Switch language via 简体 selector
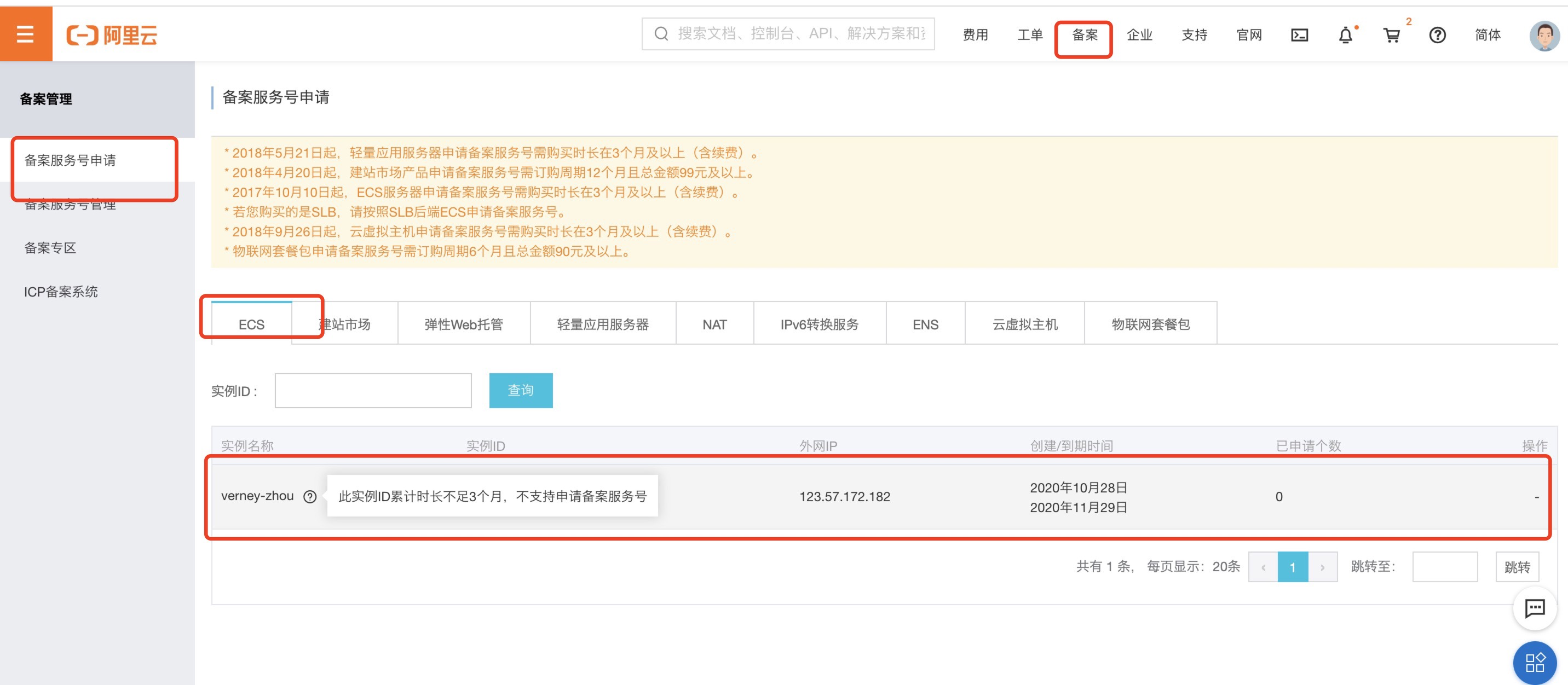Screen dimensions: 1568x685 pyautogui.click(x=1488, y=35)
